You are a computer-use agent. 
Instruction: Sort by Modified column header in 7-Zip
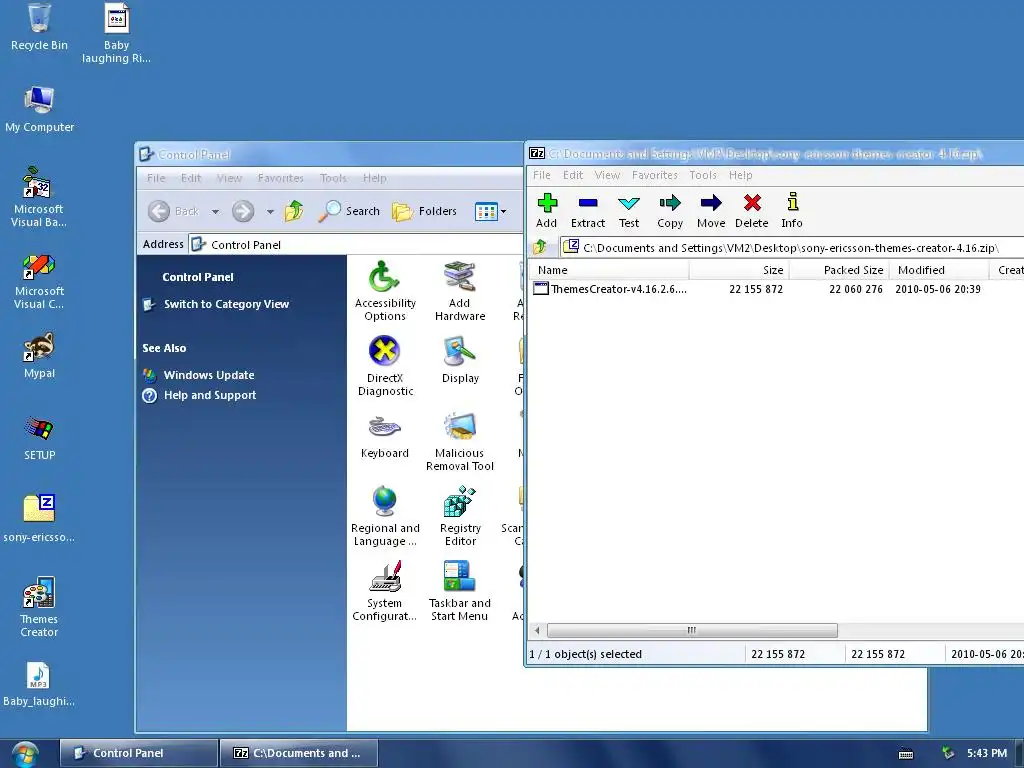939,270
